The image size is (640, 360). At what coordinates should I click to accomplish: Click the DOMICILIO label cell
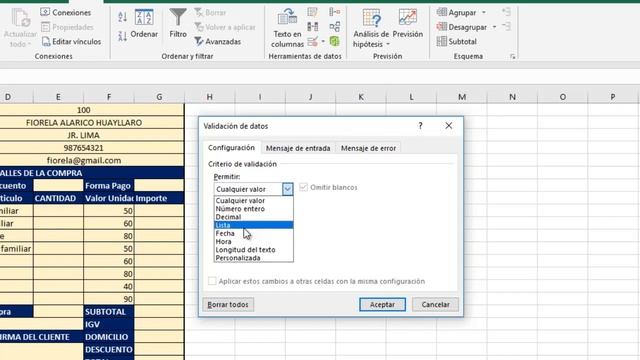(109, 337)
